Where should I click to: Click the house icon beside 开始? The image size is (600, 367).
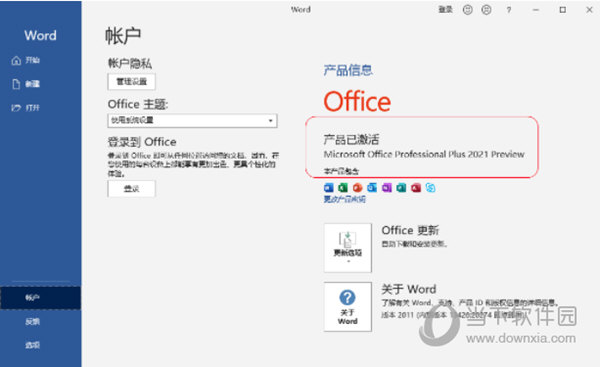[x=16, y=60]
